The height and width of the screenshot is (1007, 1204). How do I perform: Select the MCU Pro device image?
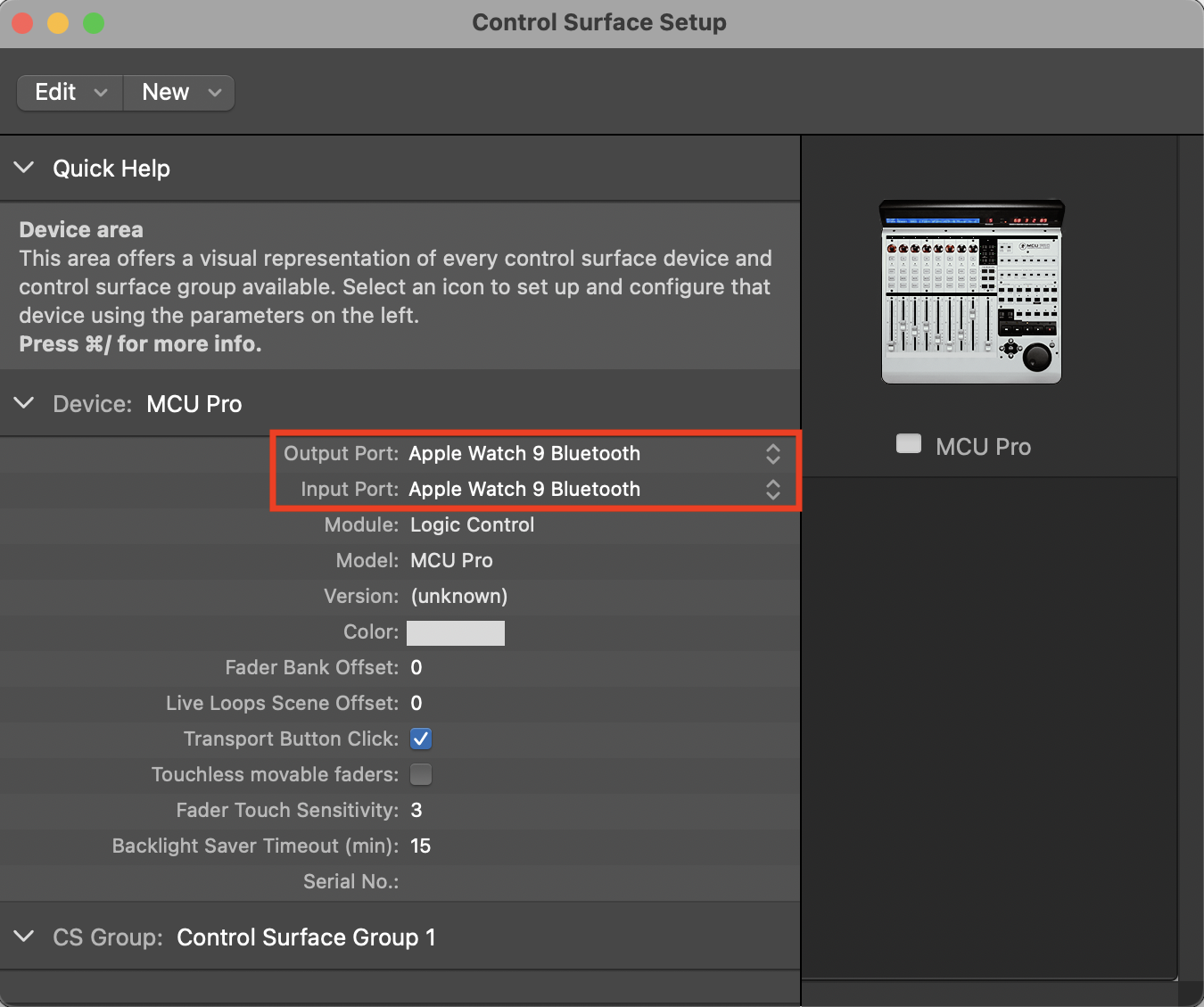tap(971, 291)
